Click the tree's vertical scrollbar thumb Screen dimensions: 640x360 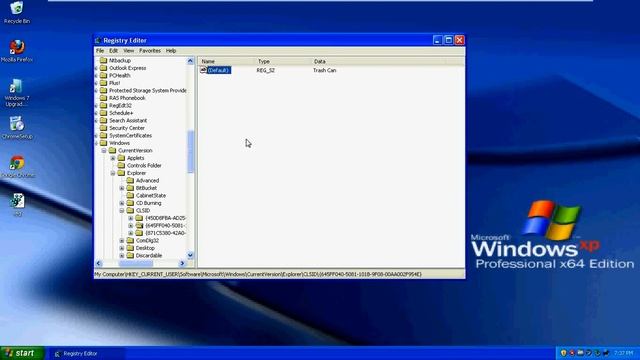coord(190,151)
